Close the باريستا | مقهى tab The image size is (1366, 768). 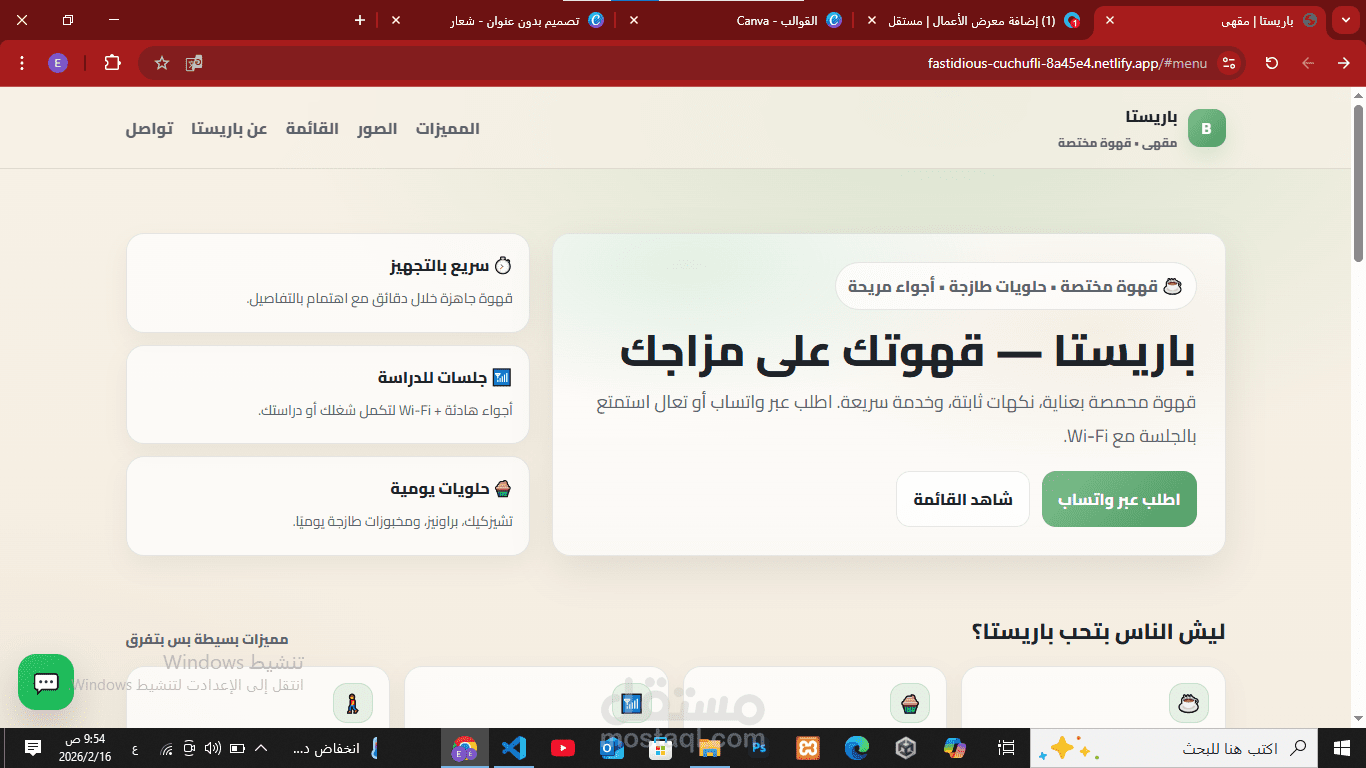pos(1109,20)
